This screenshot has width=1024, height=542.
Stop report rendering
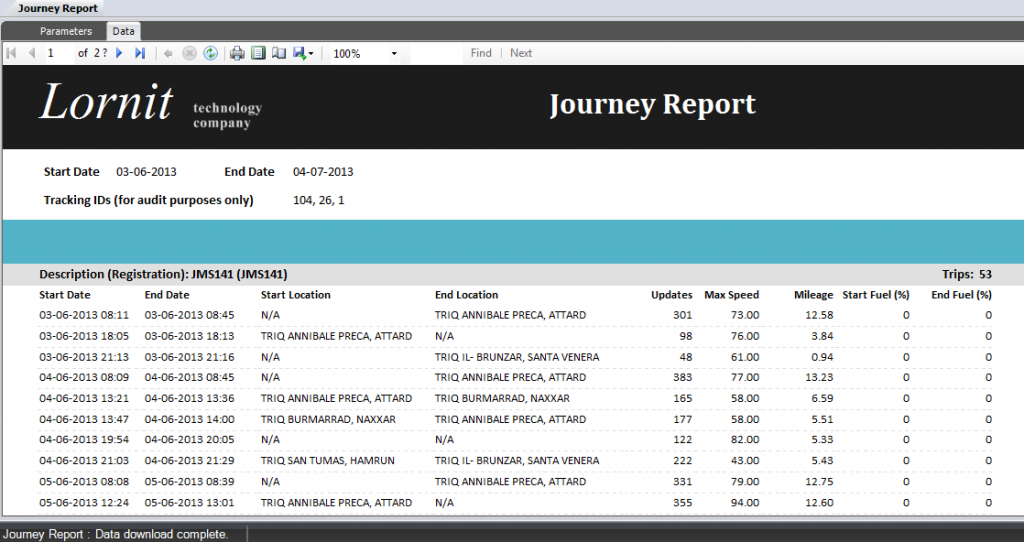(x=189, y=53)
